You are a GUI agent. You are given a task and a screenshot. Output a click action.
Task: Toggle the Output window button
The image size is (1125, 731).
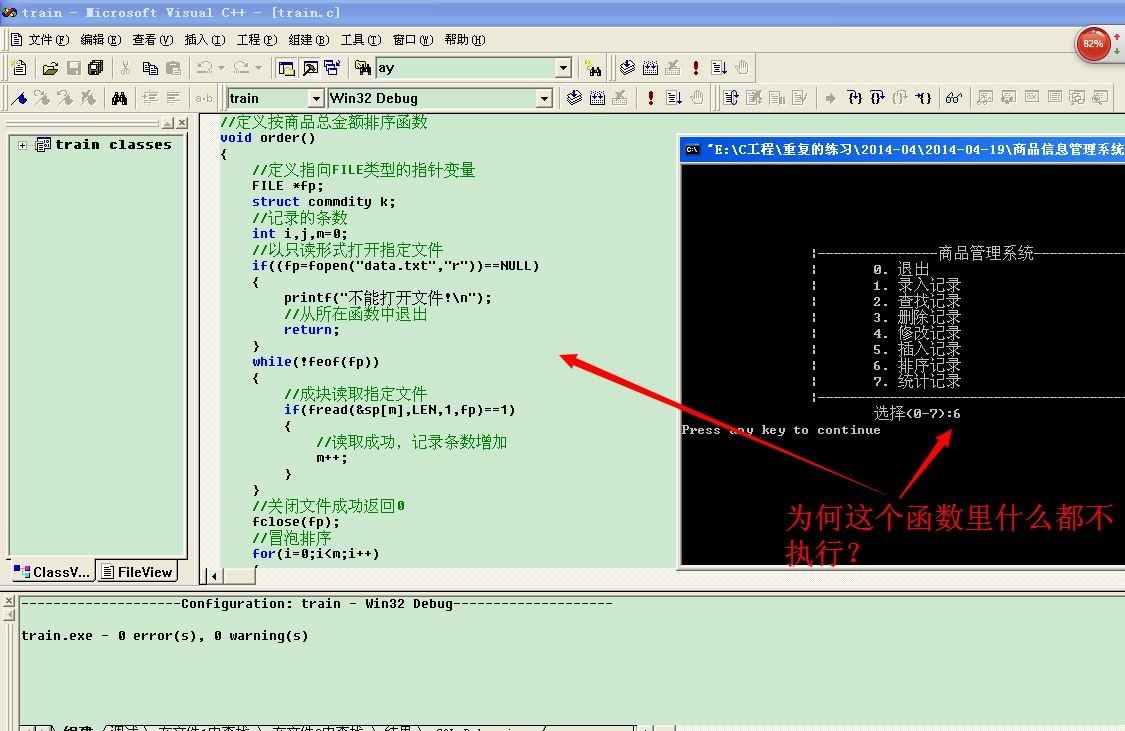(309, 68)
